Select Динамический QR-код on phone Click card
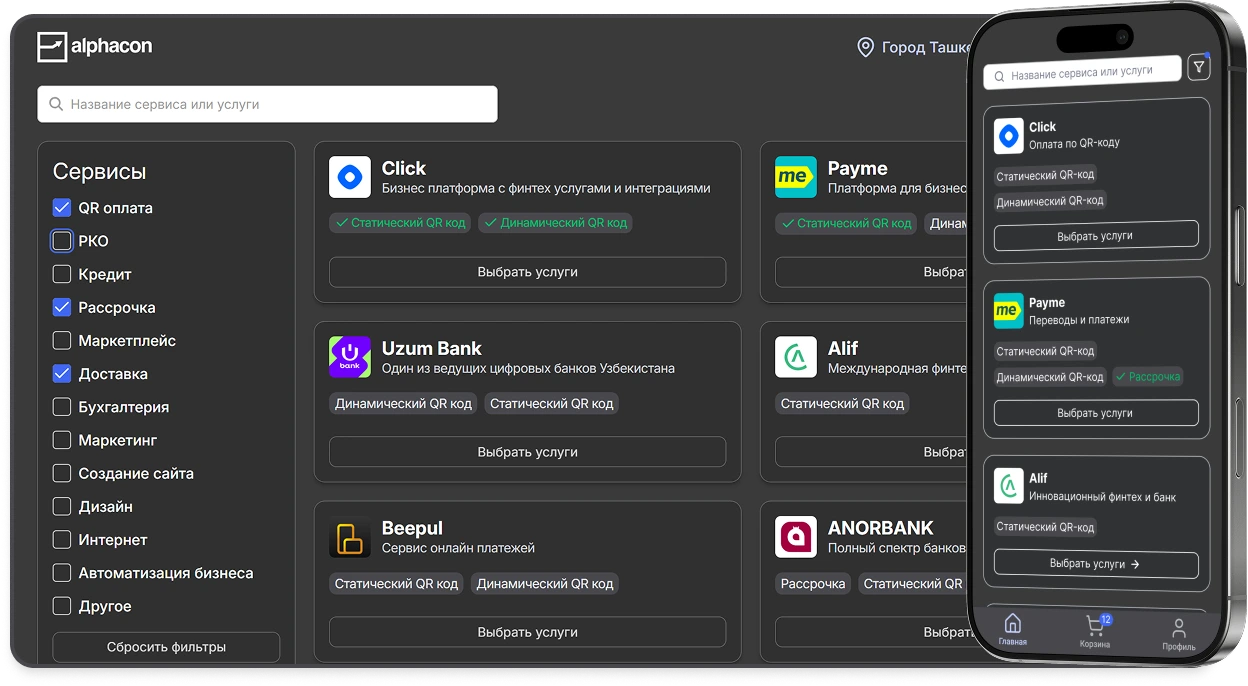 (1050, 201)
